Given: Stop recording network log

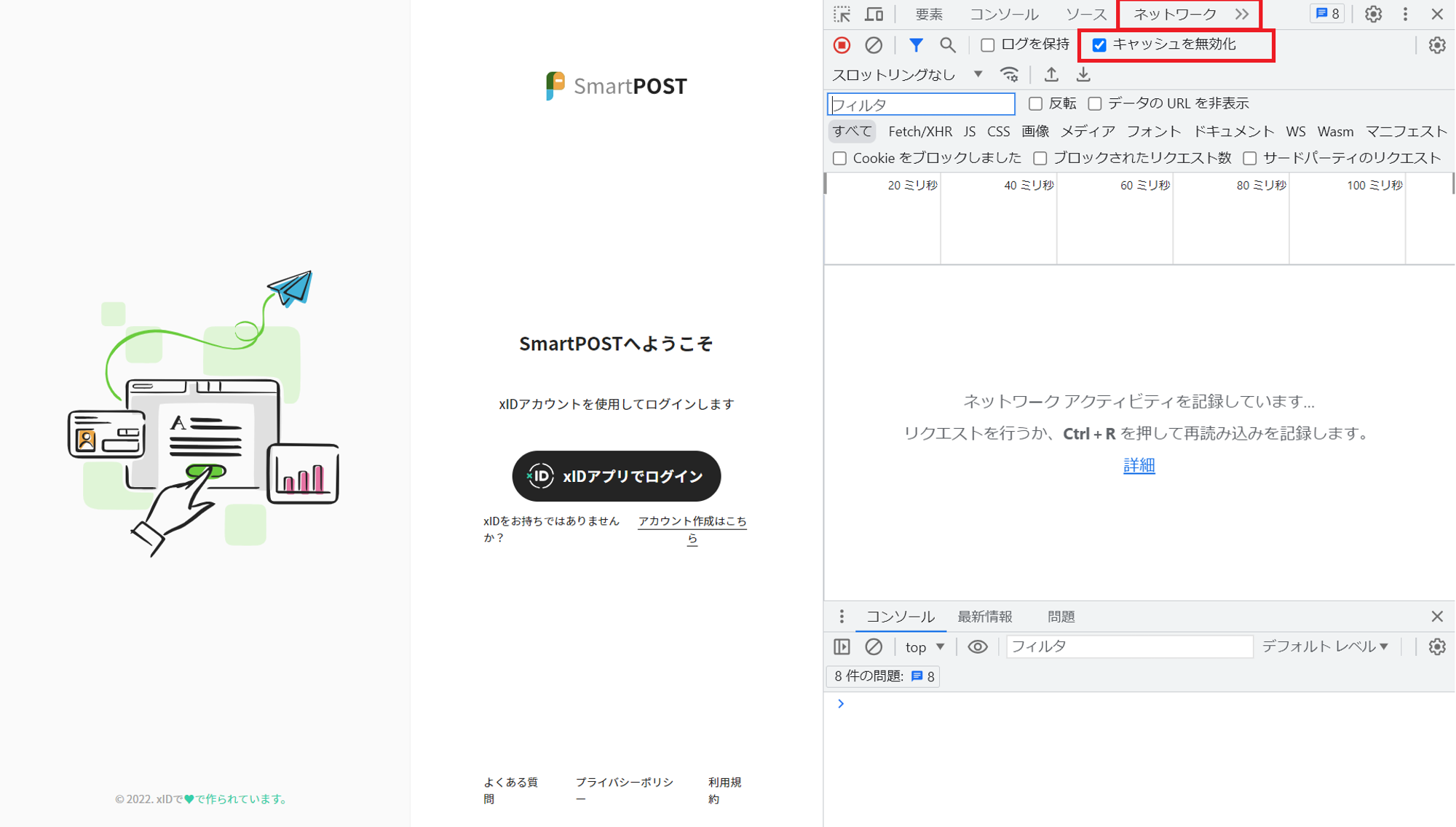Looking at the screenshot, I should [x=842, y=45].
